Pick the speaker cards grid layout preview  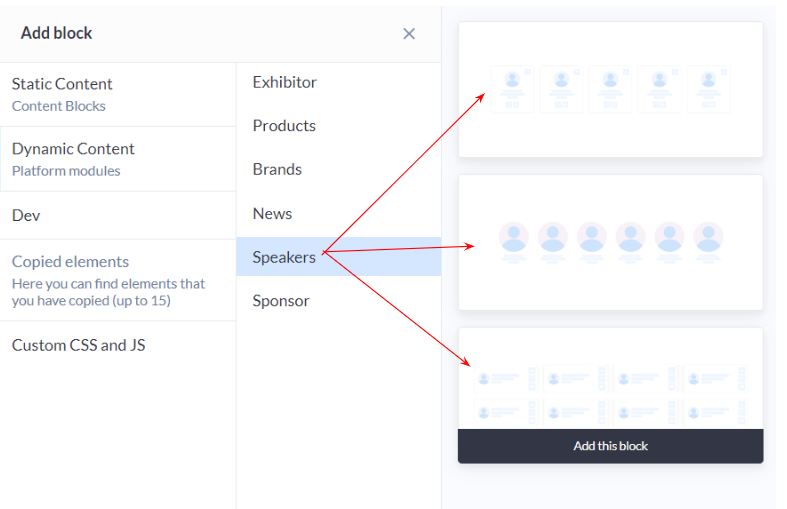610,89
